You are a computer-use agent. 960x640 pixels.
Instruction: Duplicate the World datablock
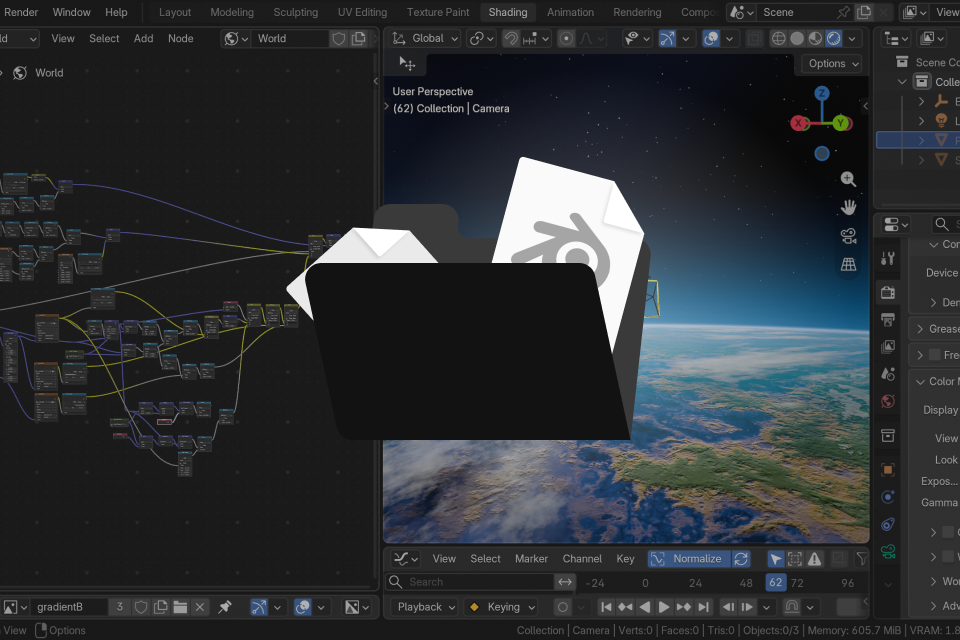tap(359, 39)
